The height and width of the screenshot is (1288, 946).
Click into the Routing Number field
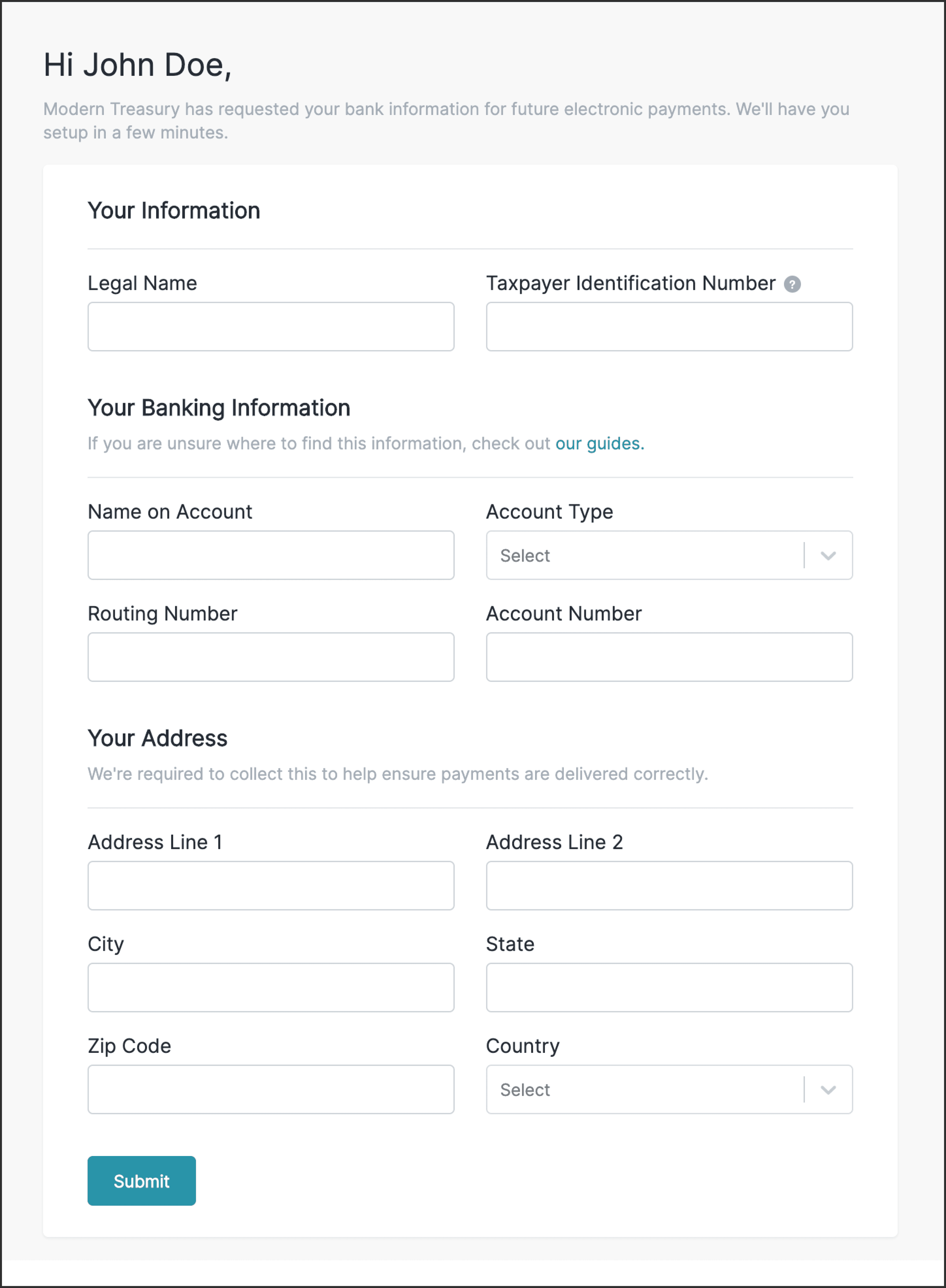tap(271, 657)
